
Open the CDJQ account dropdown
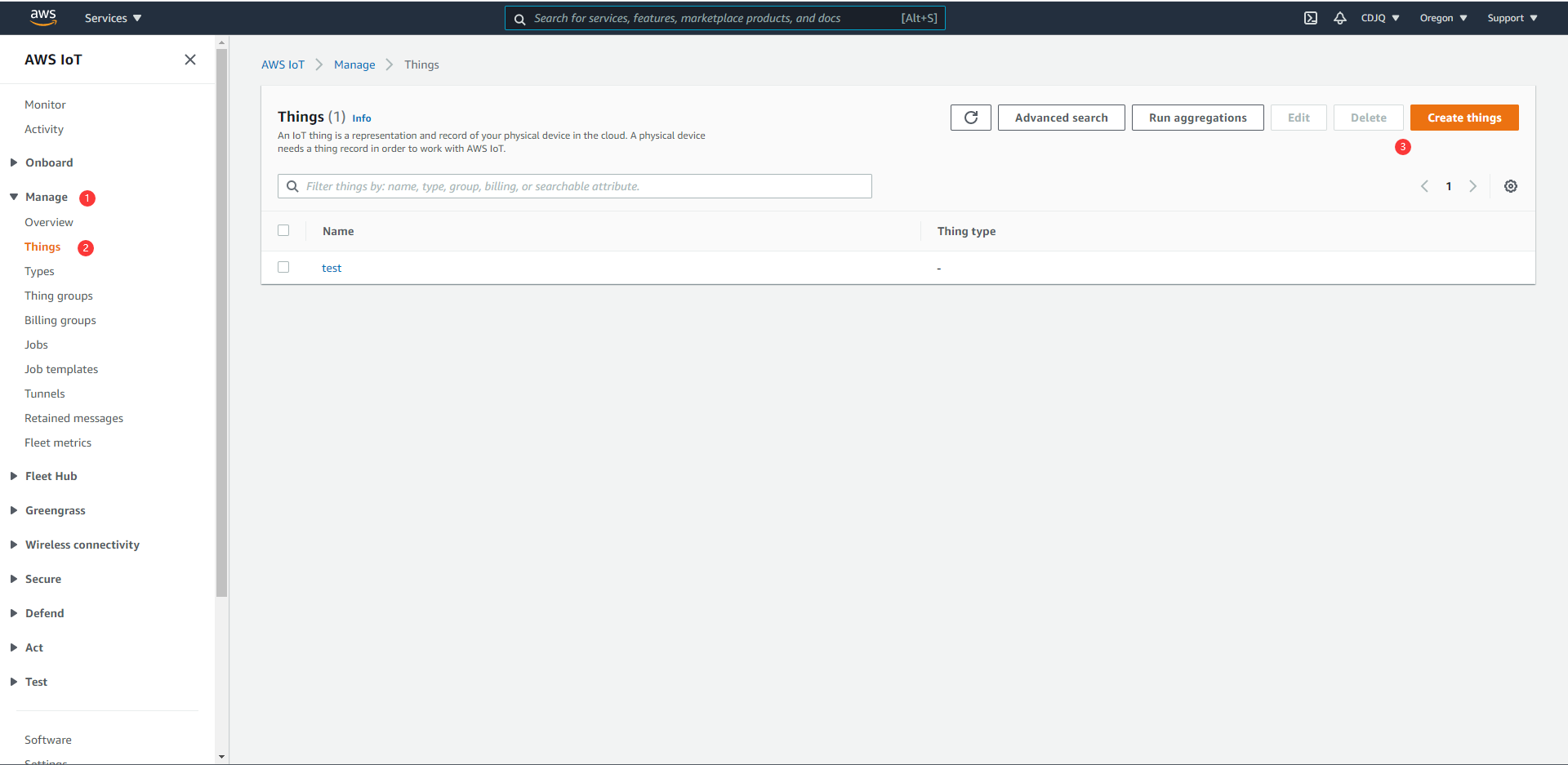tap(1380, 18)
